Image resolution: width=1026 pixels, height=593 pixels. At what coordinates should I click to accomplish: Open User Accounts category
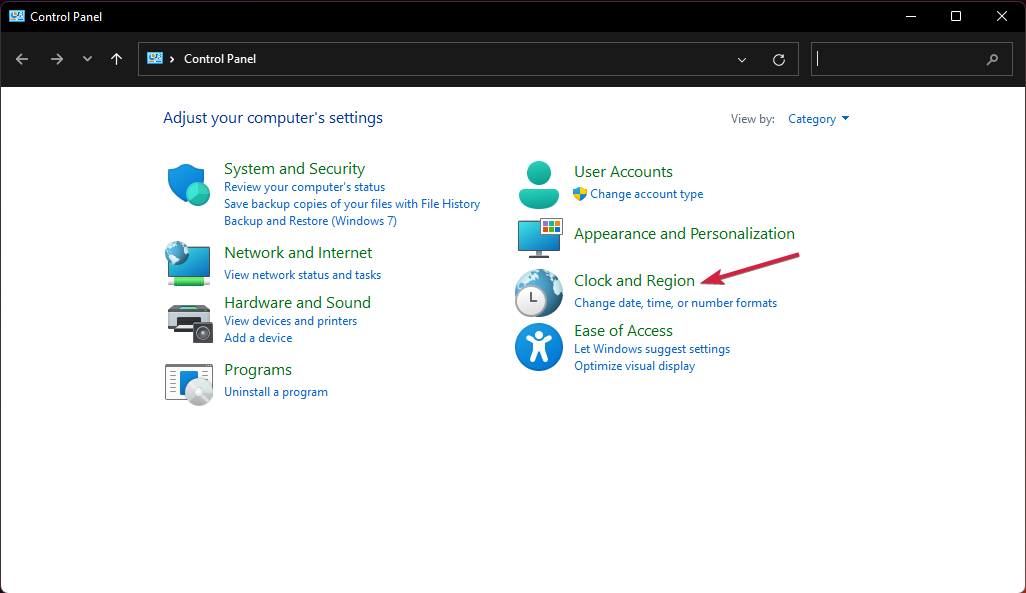[623, 171]
